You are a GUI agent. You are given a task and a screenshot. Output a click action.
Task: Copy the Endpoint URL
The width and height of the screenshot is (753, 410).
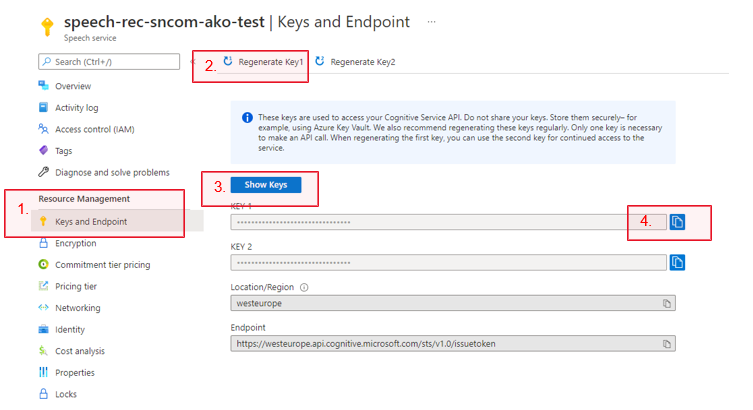[667, 343]
